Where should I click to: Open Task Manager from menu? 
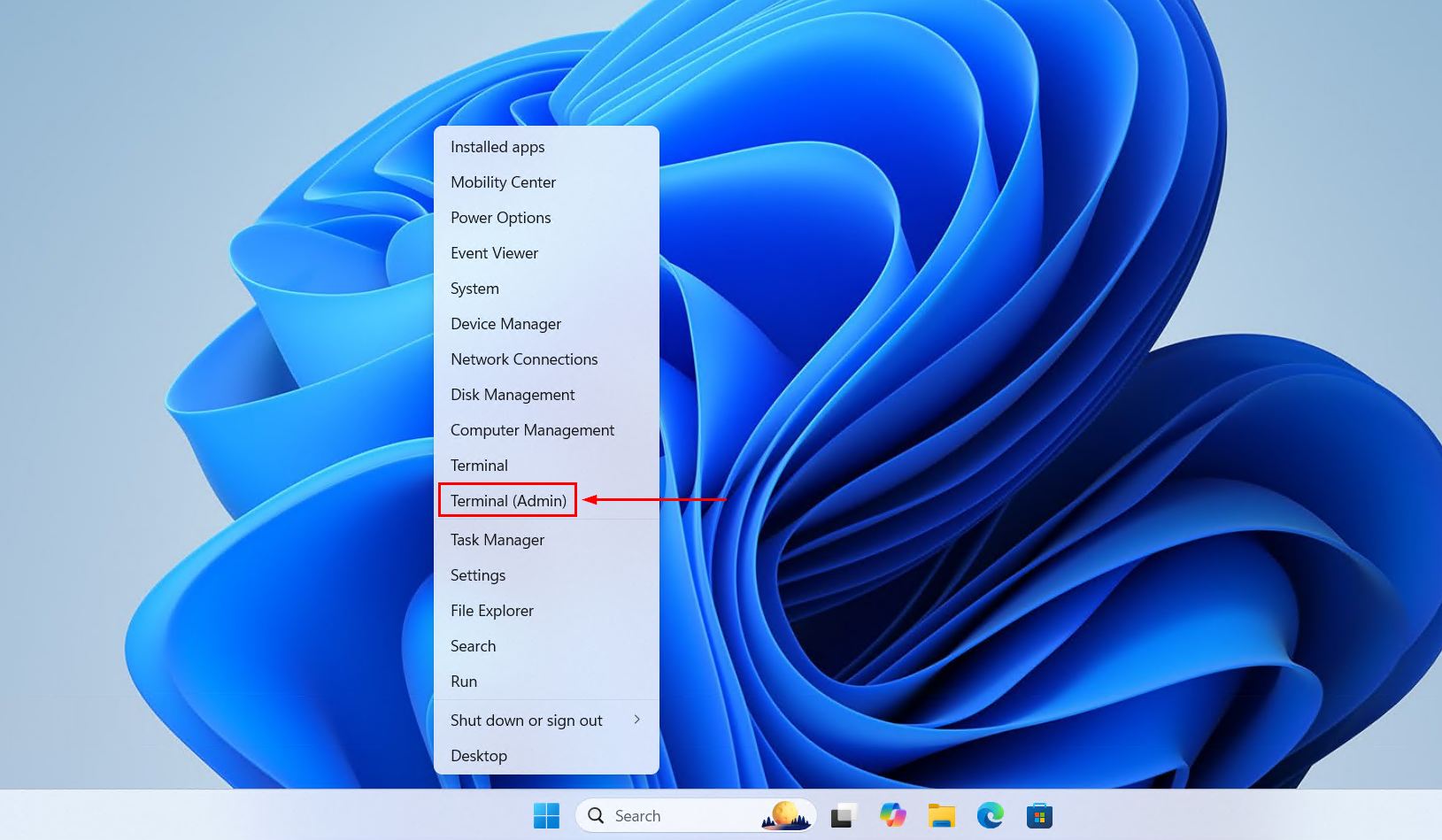546,540
